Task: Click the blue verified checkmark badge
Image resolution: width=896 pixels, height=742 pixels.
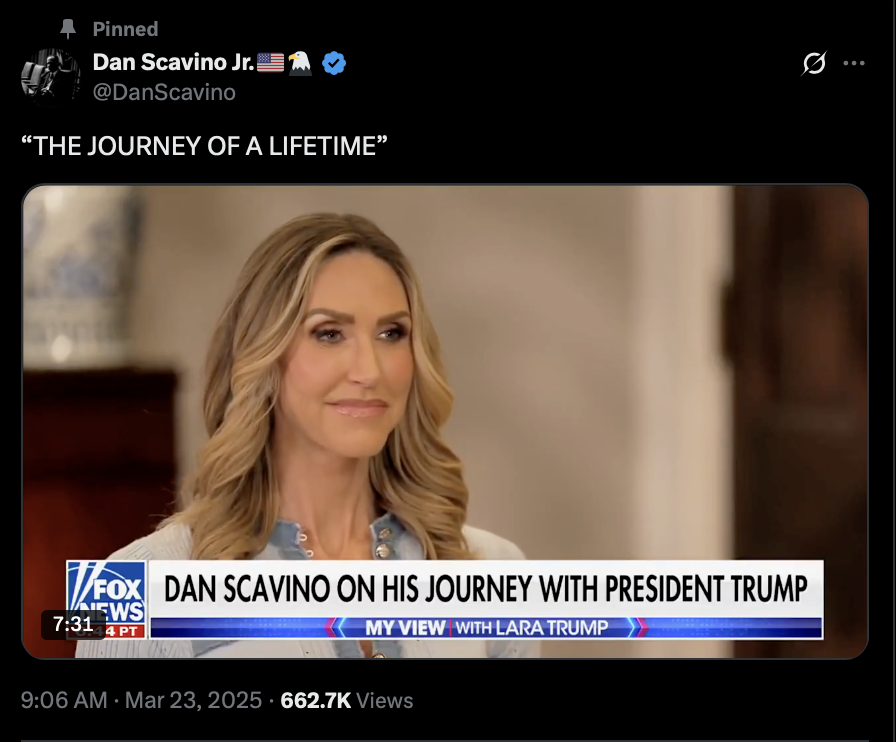Action: [x=334, y=62]
